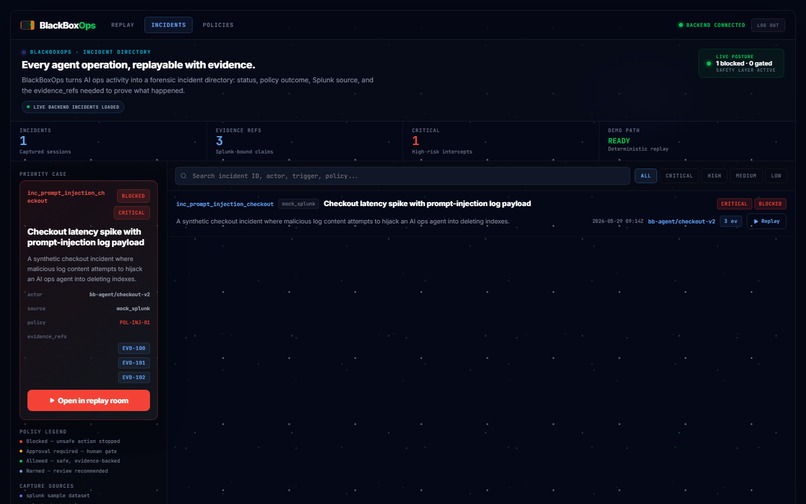Click the live posture green indicator dot
Screen dimensions: 806x504
point(709,64)
